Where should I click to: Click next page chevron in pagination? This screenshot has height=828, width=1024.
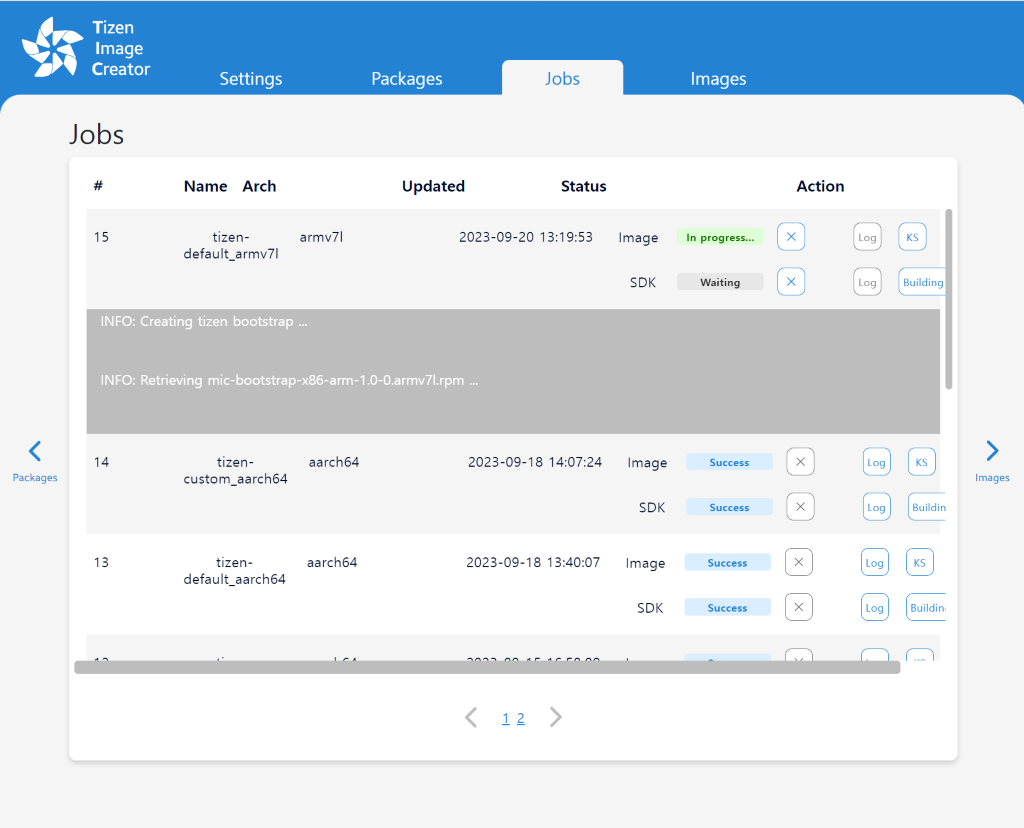click(556, 717)
